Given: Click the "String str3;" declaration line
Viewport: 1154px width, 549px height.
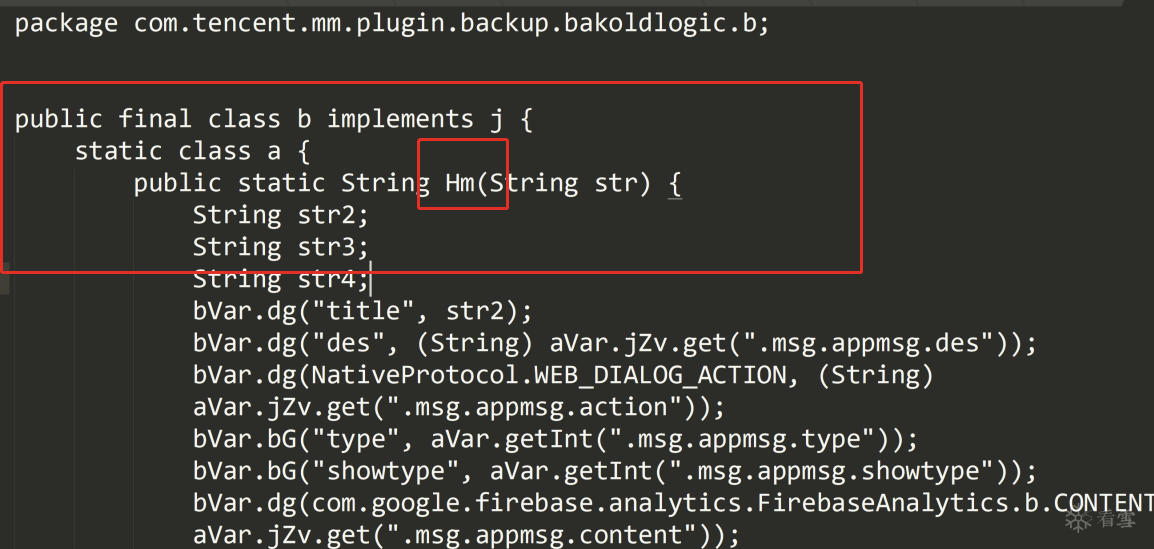Looking at the screenshot, I should (x=280, y=247).
